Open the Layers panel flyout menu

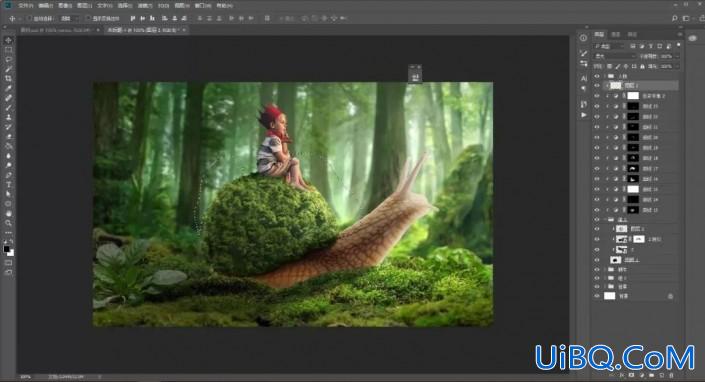click(x=680, y=34)
